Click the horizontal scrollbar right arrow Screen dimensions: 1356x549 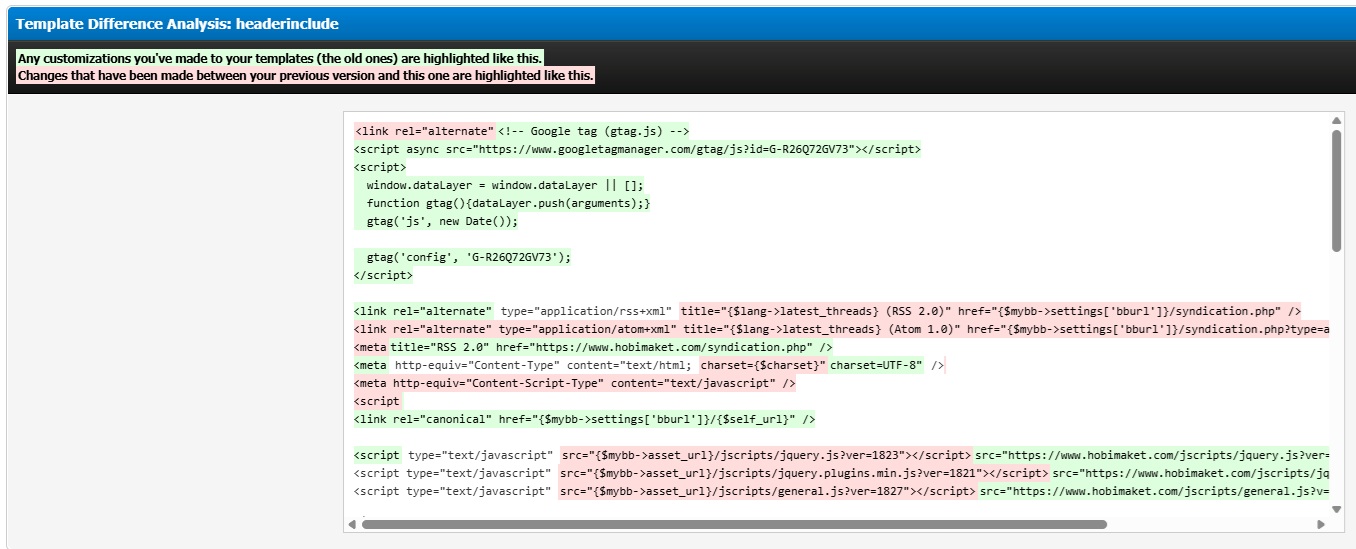coord(1321,524)
